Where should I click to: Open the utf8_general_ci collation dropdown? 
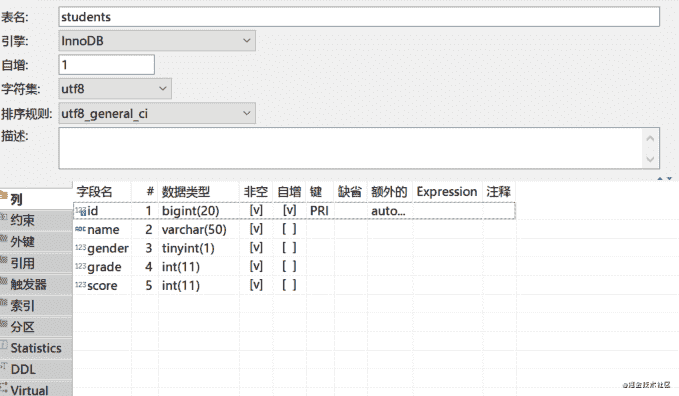[157, 114]
